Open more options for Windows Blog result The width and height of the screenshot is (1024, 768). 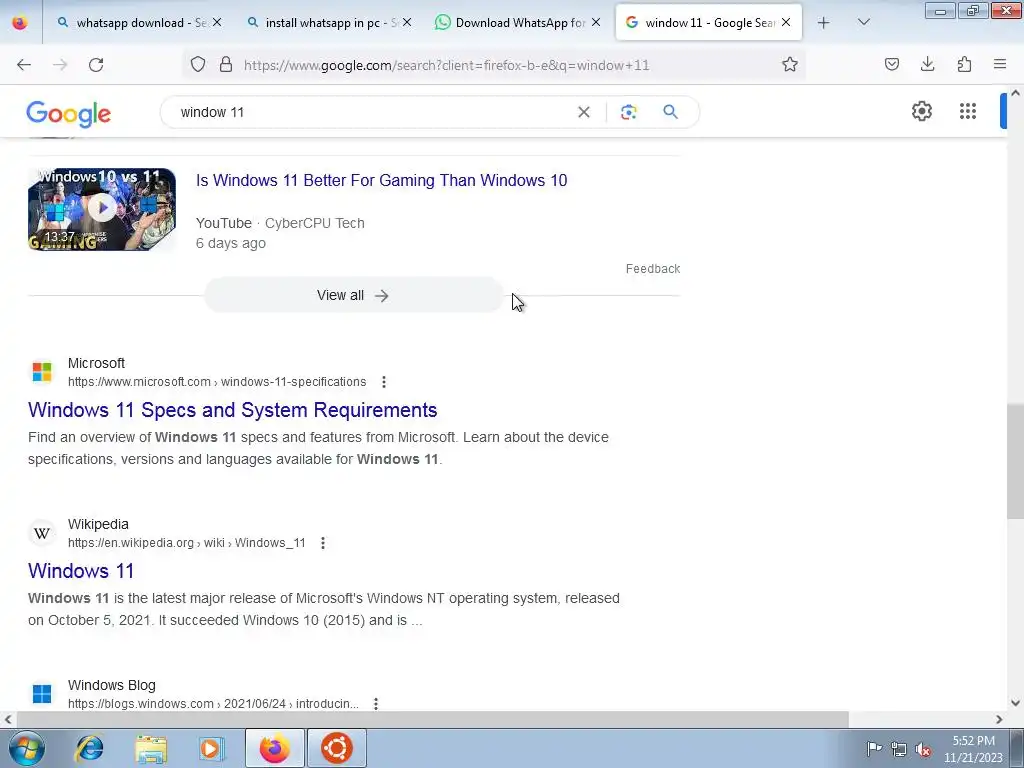point(376,703)
